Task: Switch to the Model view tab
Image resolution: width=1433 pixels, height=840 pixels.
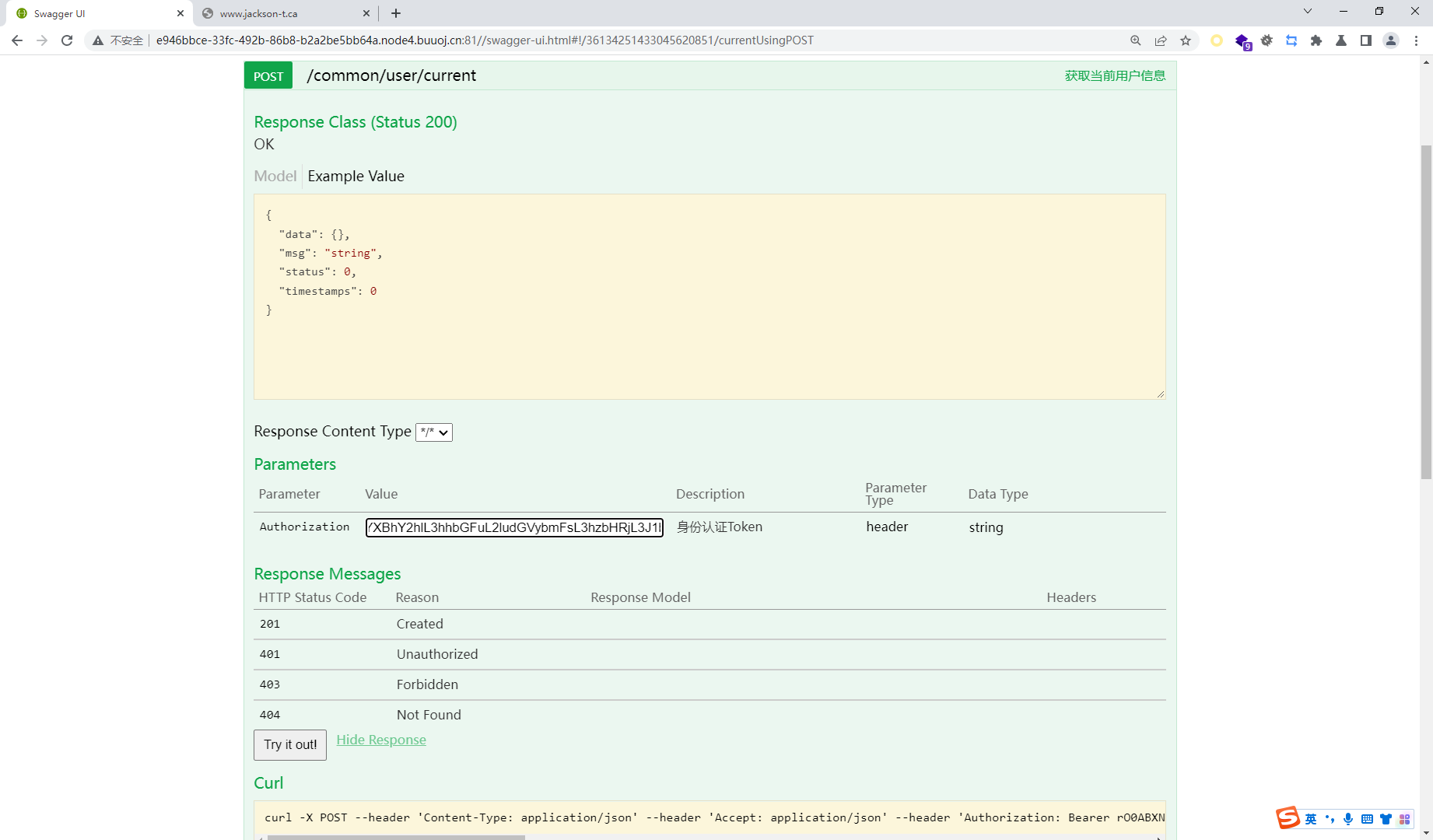Action: [x=275, y=176]
